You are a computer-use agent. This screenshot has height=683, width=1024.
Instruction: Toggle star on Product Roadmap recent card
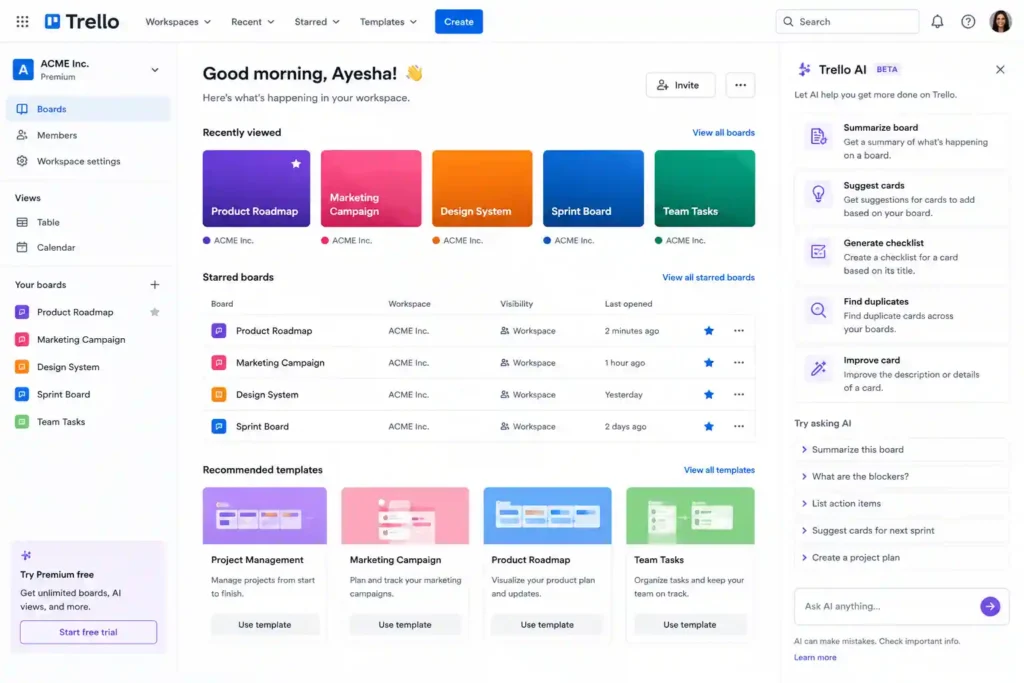(x=296, y=163)
